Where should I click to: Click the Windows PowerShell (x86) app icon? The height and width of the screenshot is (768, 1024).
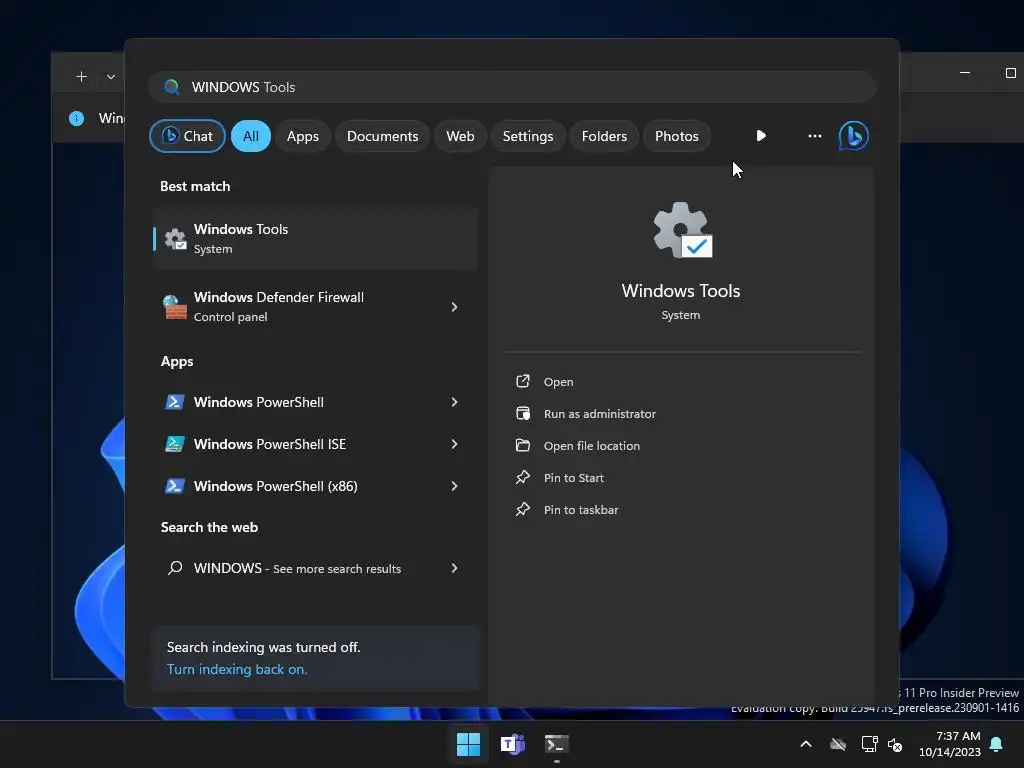(x=174, y=486)
